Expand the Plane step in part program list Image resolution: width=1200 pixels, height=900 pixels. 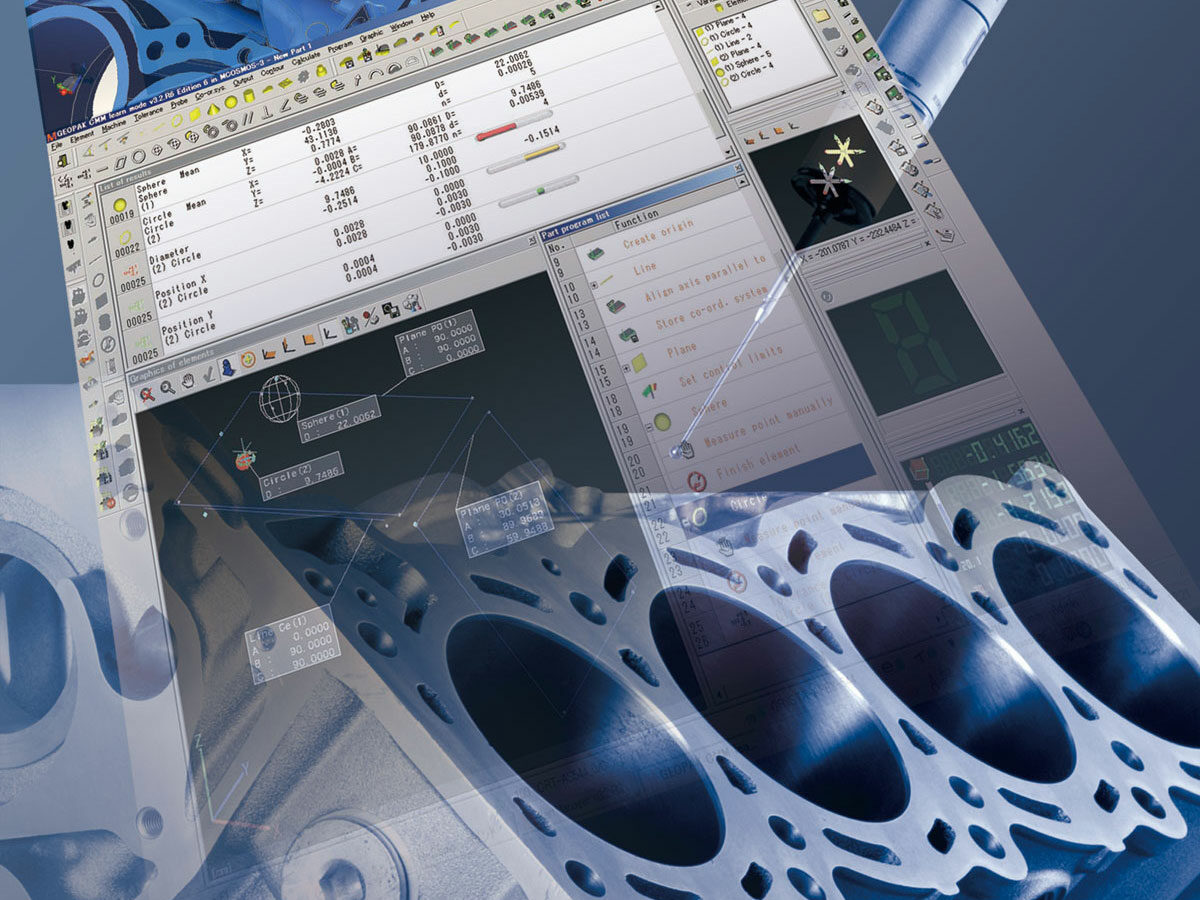tap(627, 368)
